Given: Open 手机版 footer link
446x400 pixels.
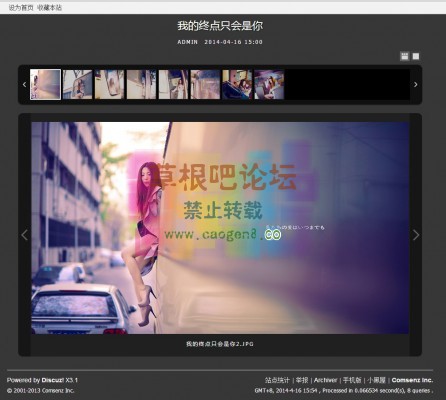Looking at the screenshot, I should coord(352,380).
